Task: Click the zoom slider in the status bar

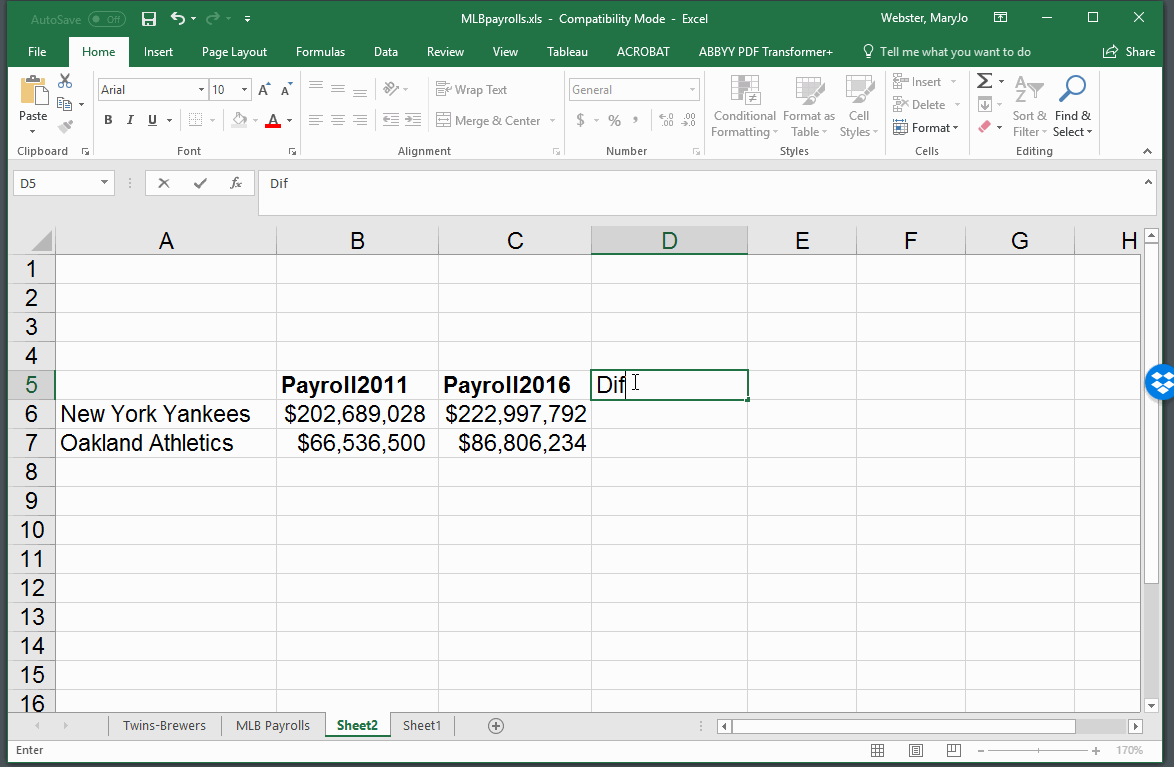Action: (x=1038, y=751)
